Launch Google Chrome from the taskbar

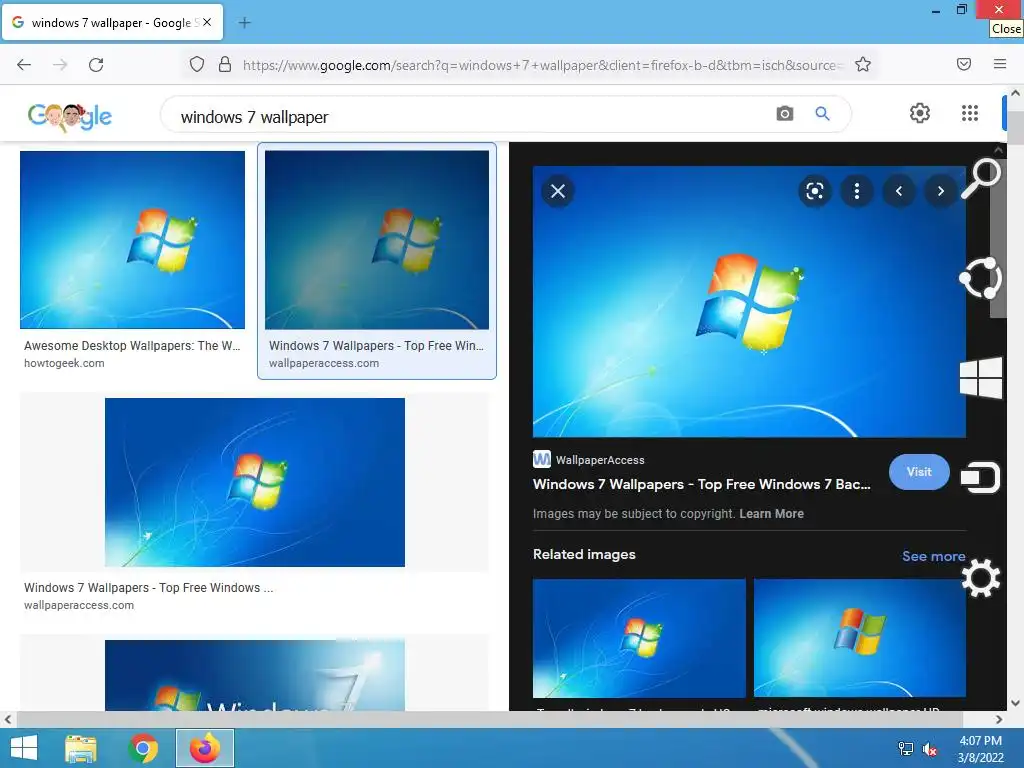143,748
